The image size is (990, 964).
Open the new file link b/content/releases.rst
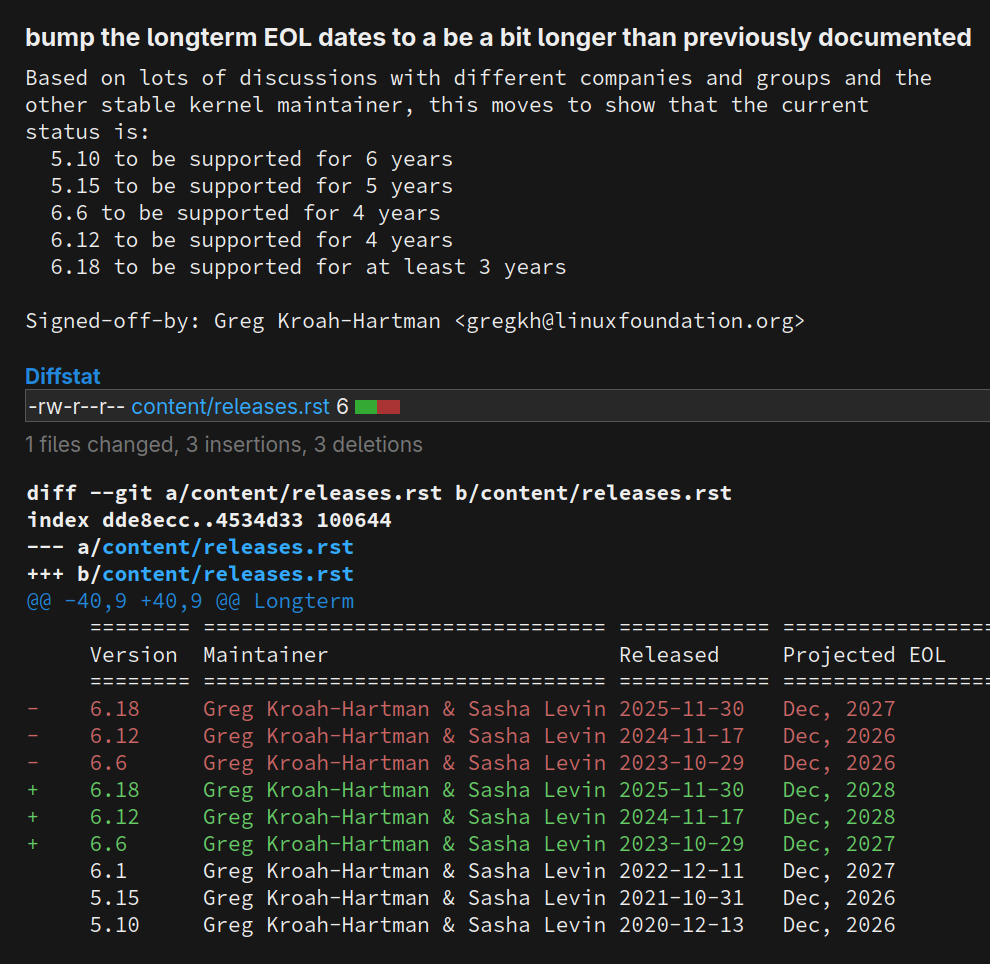(227, 574)
